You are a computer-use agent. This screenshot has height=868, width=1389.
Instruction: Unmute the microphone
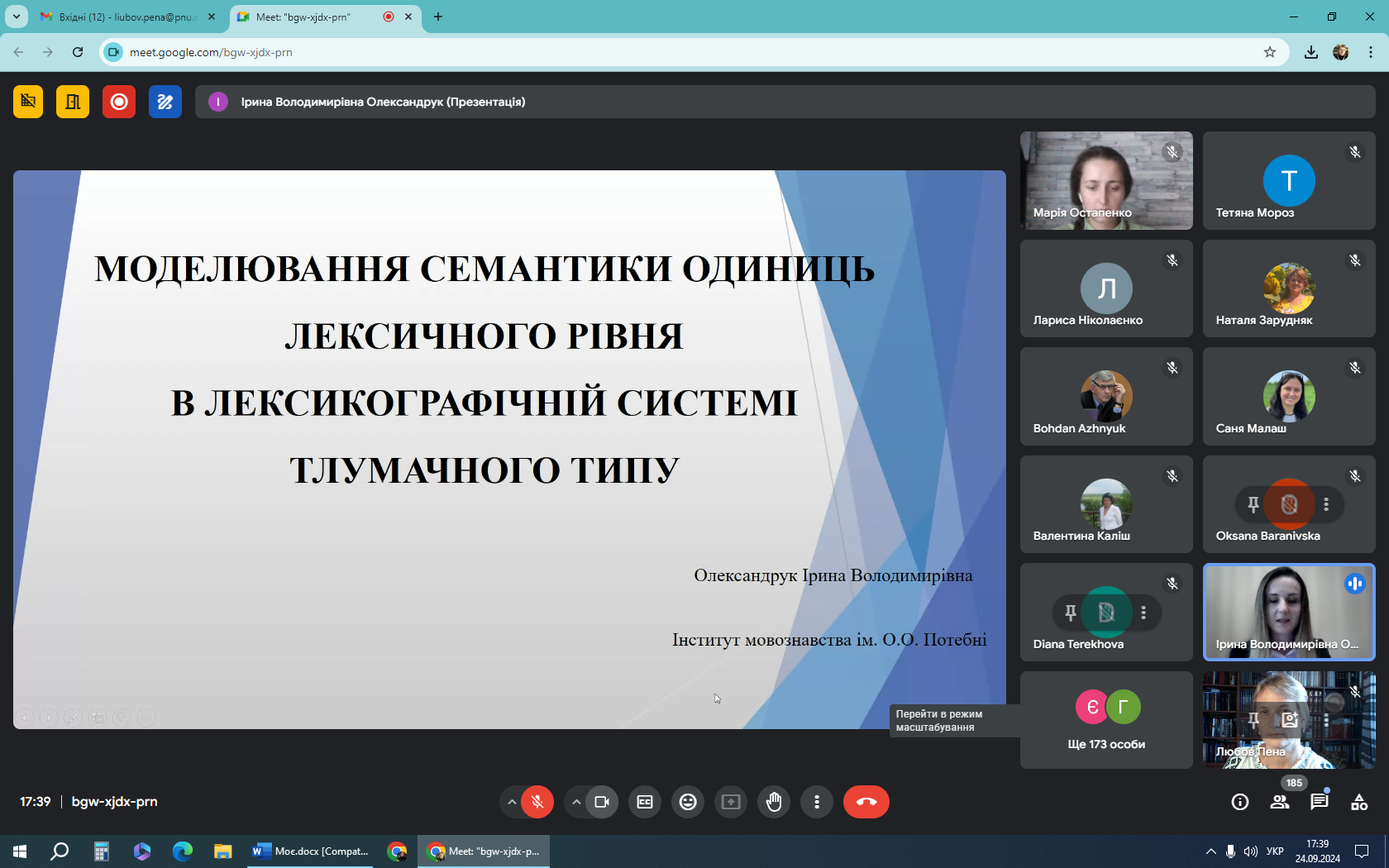(x=537, y=802)
